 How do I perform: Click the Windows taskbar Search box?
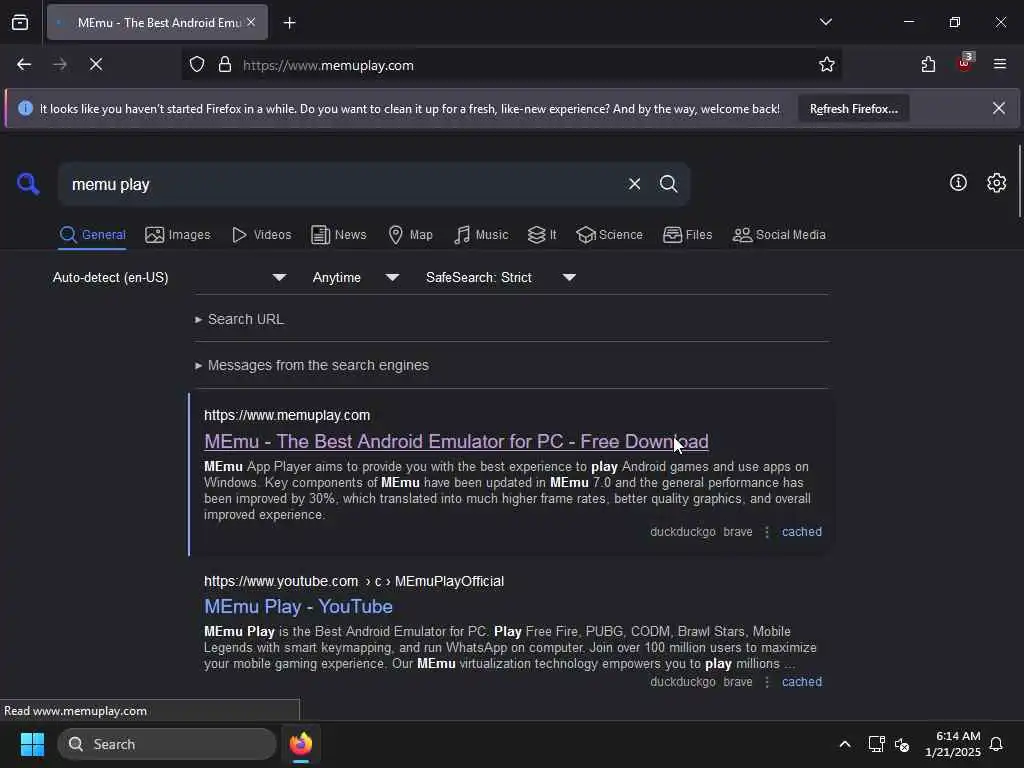(x=167, y=744)
